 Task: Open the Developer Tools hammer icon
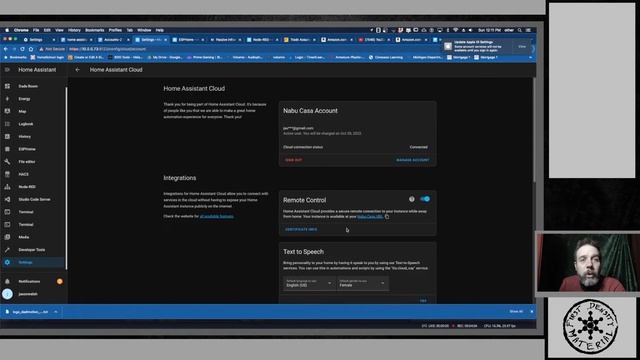coord(7,249)
